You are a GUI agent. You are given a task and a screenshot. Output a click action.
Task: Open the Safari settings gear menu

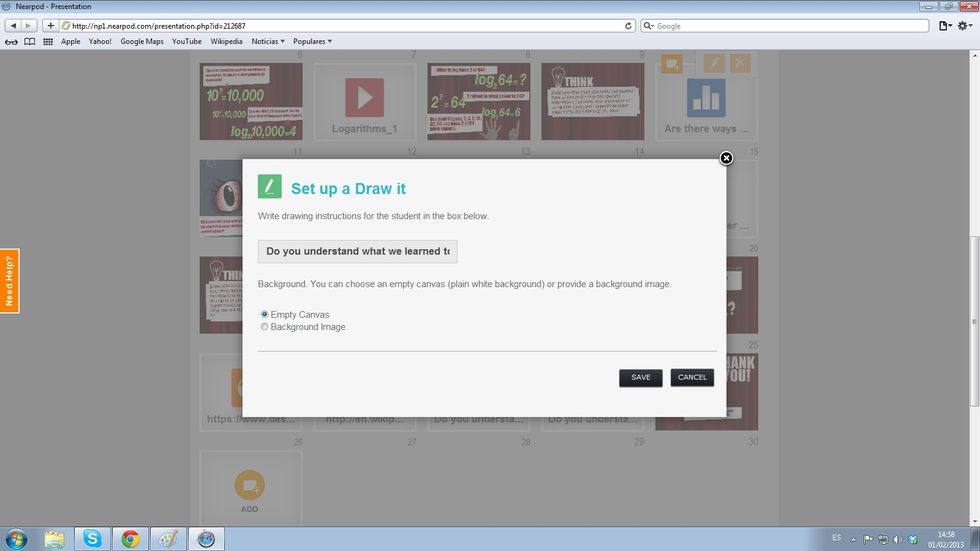click(x=966, y=26)
